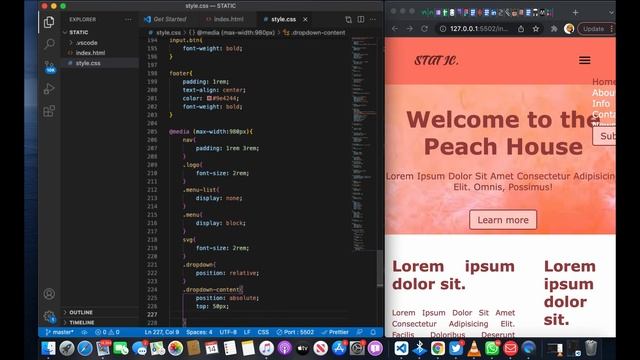Switch to the index.html tab

click(x=224, y=19)
